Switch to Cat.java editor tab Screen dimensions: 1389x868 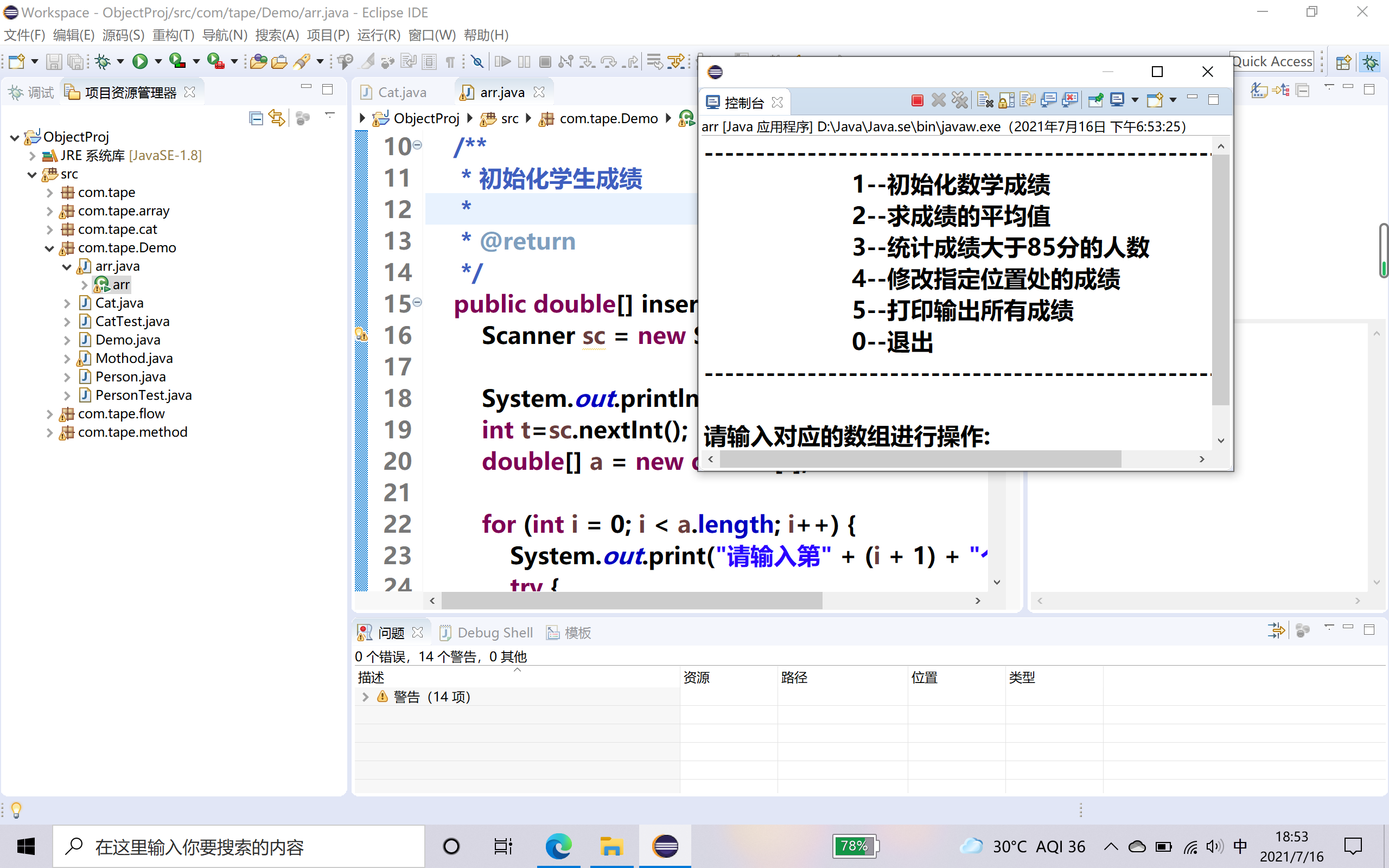click(x=394, y=92)
